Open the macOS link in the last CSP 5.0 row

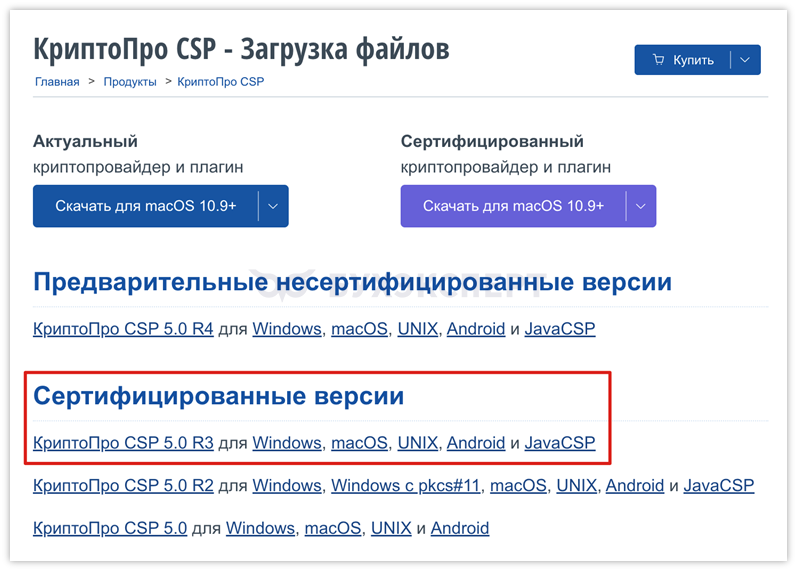coord(333,528)
